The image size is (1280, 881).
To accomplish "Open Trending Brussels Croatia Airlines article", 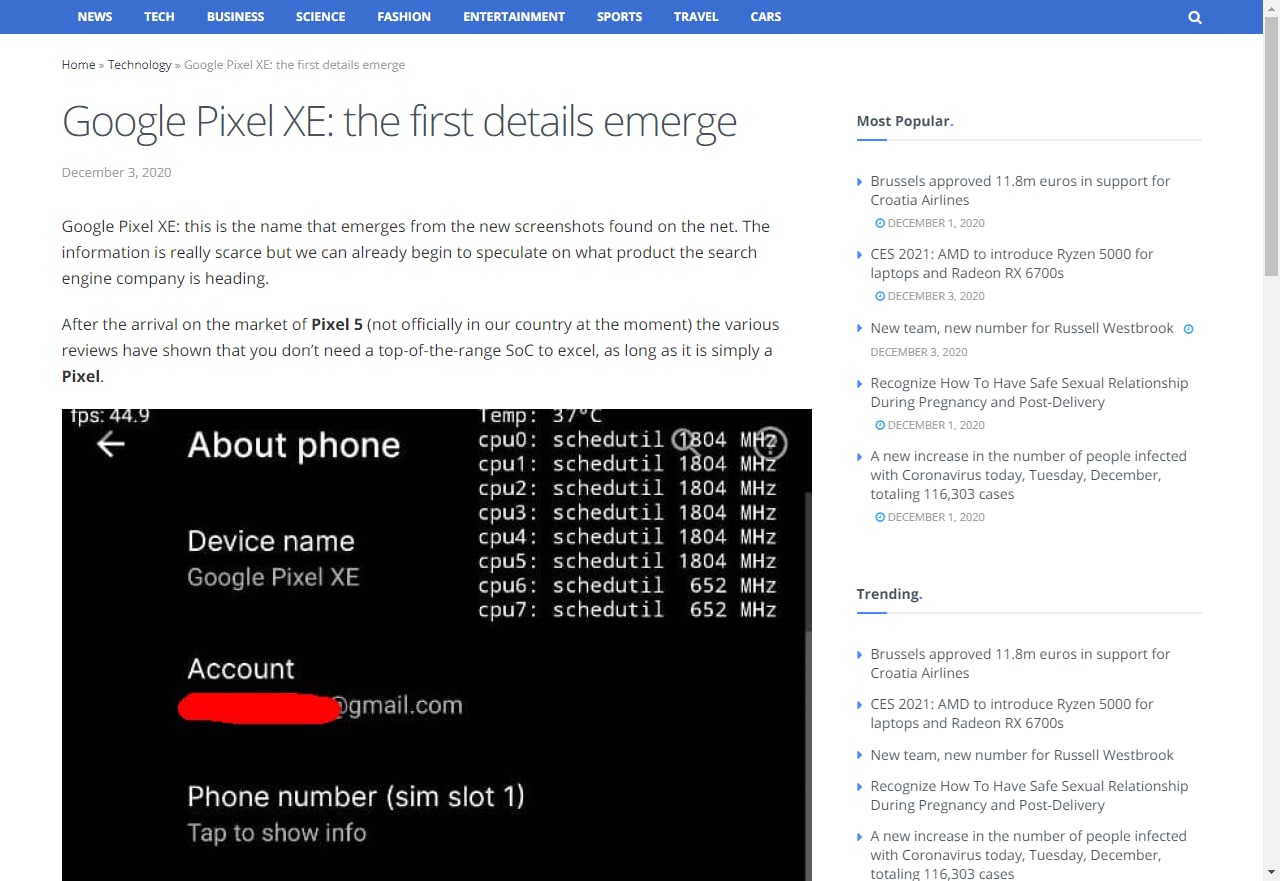I will click(1020, 664).
